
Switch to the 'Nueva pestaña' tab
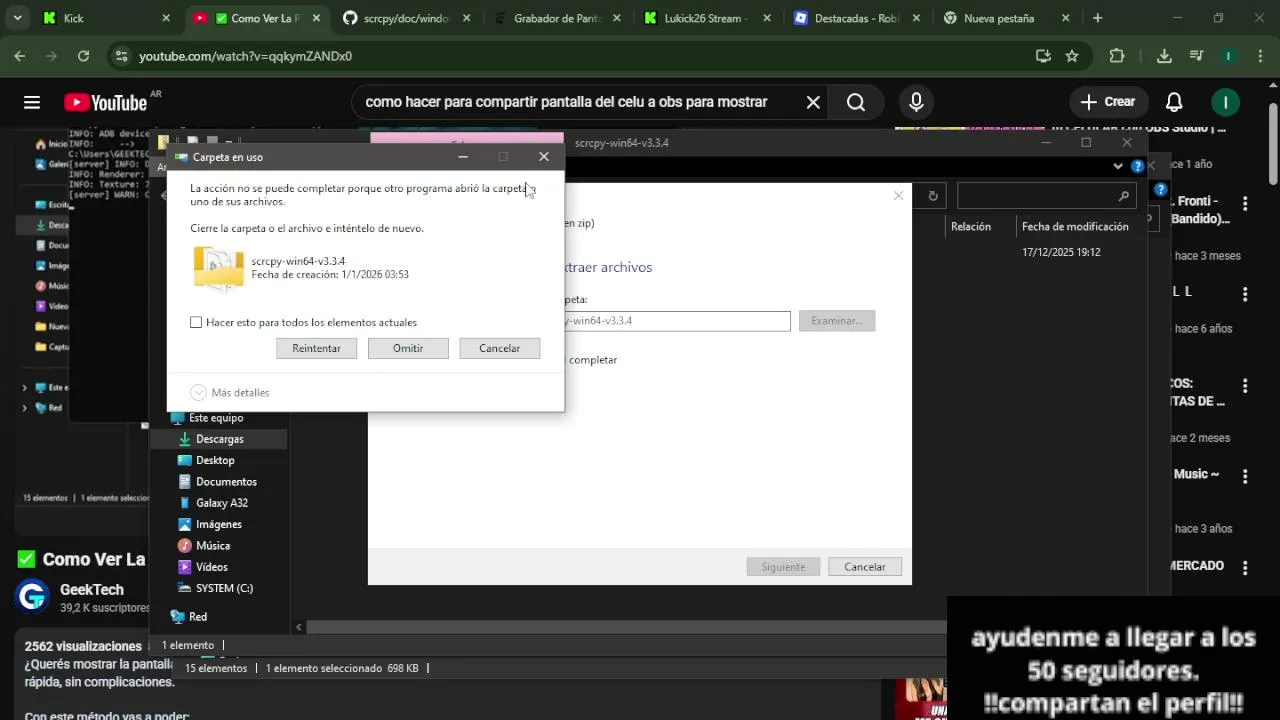click(x=1007, y=18)
